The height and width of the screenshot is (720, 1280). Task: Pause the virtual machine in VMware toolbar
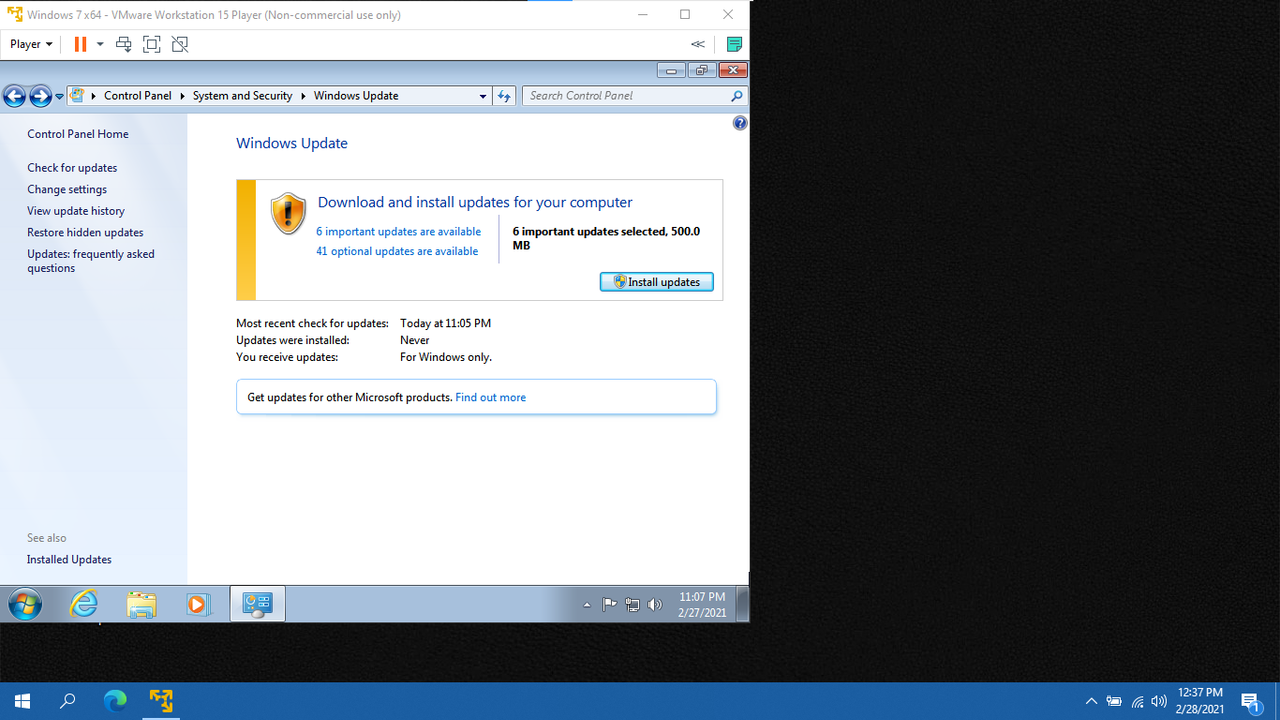pos(80,44)
